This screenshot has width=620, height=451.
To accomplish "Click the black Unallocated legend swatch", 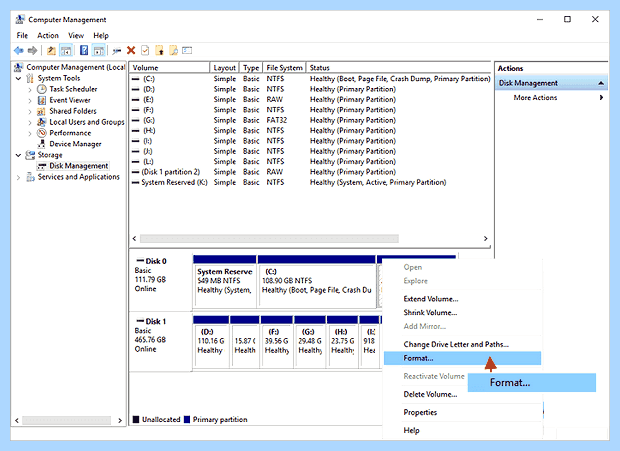I will (136, 419).
